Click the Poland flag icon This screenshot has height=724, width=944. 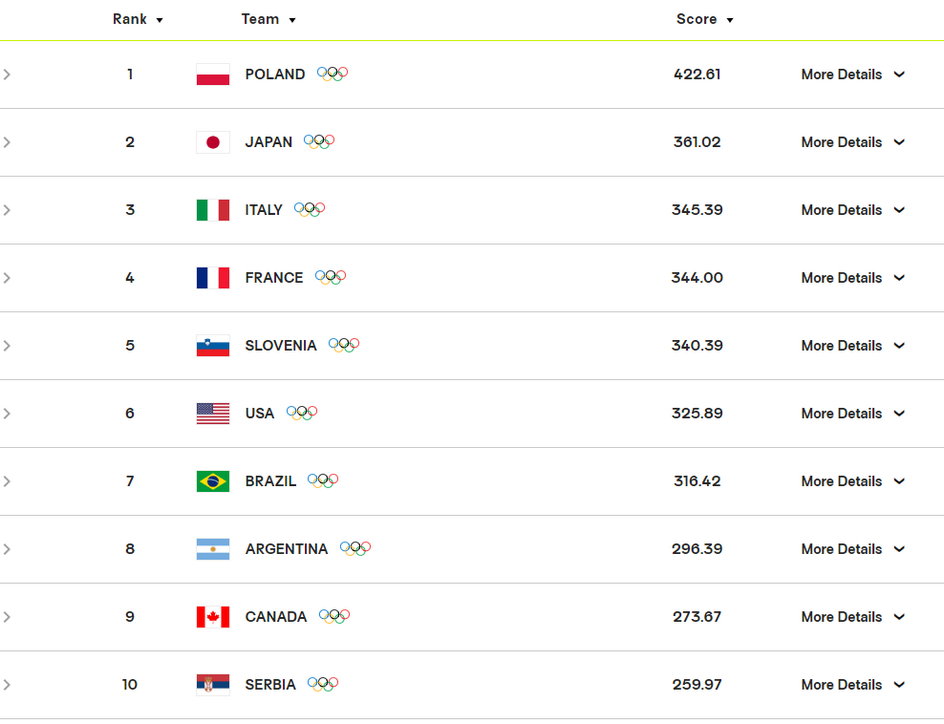[x=213, y=75]
